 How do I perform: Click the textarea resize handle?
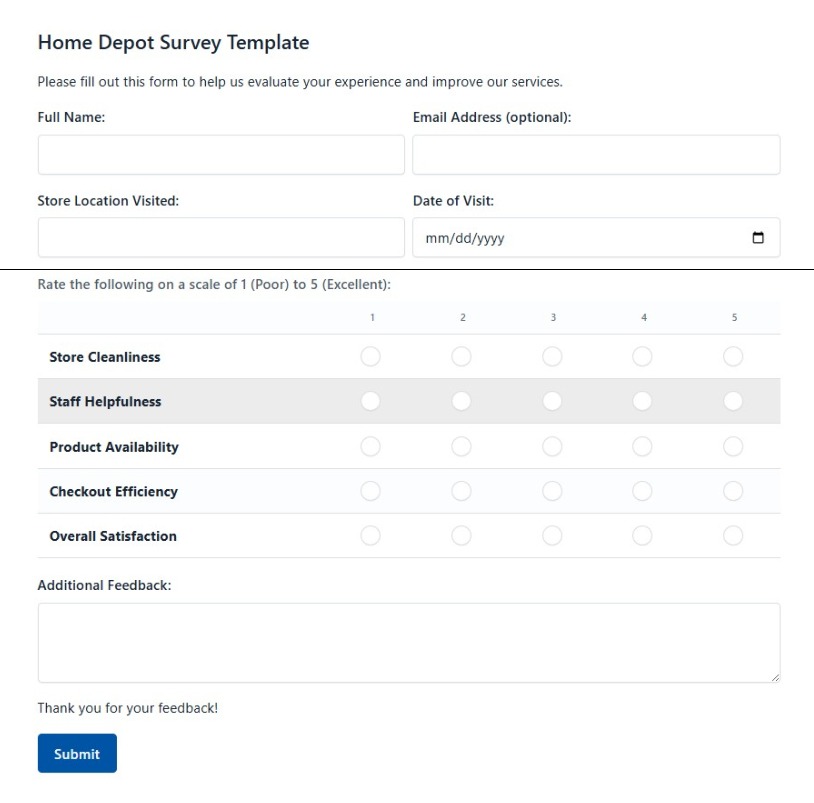[776, 679]
